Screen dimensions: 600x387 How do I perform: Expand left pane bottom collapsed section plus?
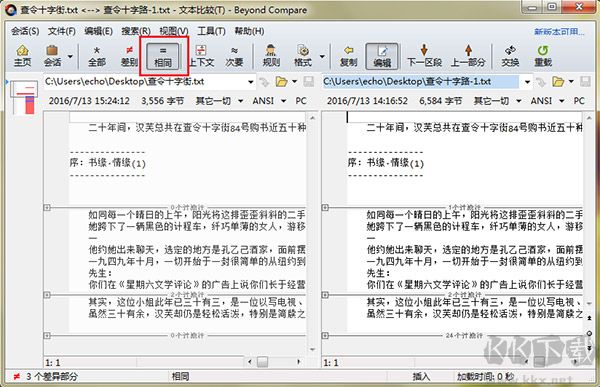[x=47, y=336]
